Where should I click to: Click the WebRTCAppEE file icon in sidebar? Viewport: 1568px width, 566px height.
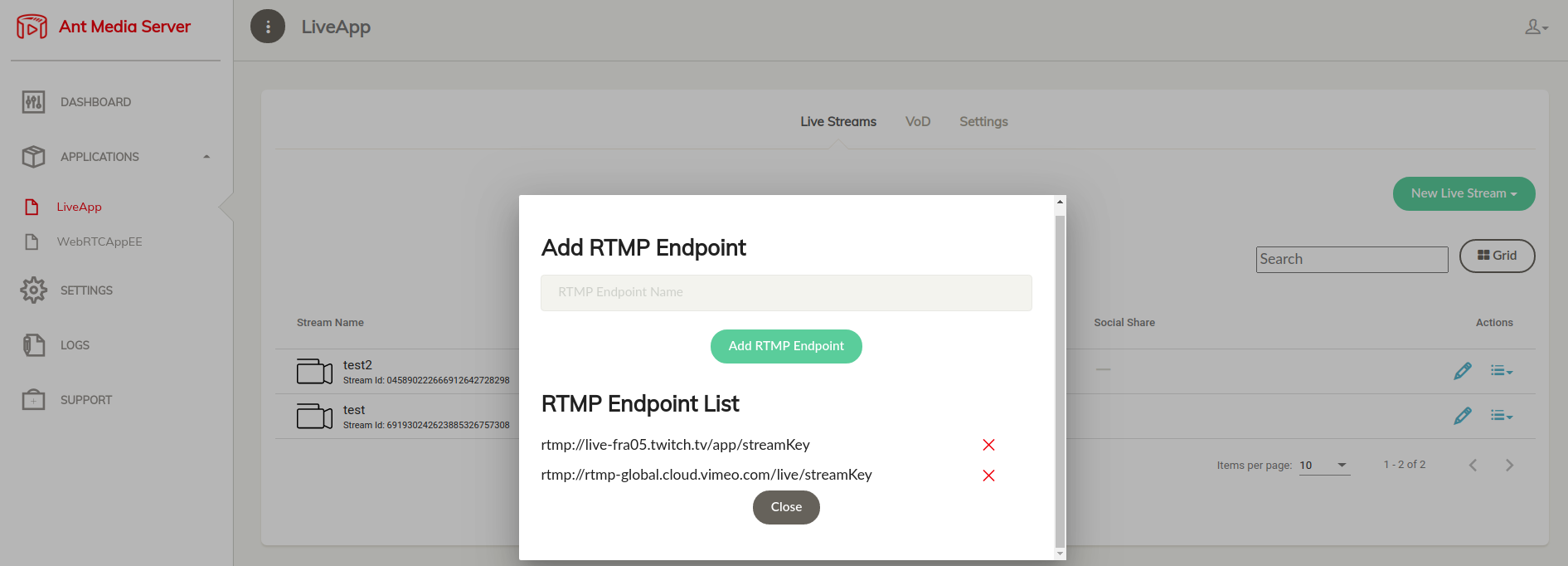pos(32,242)
